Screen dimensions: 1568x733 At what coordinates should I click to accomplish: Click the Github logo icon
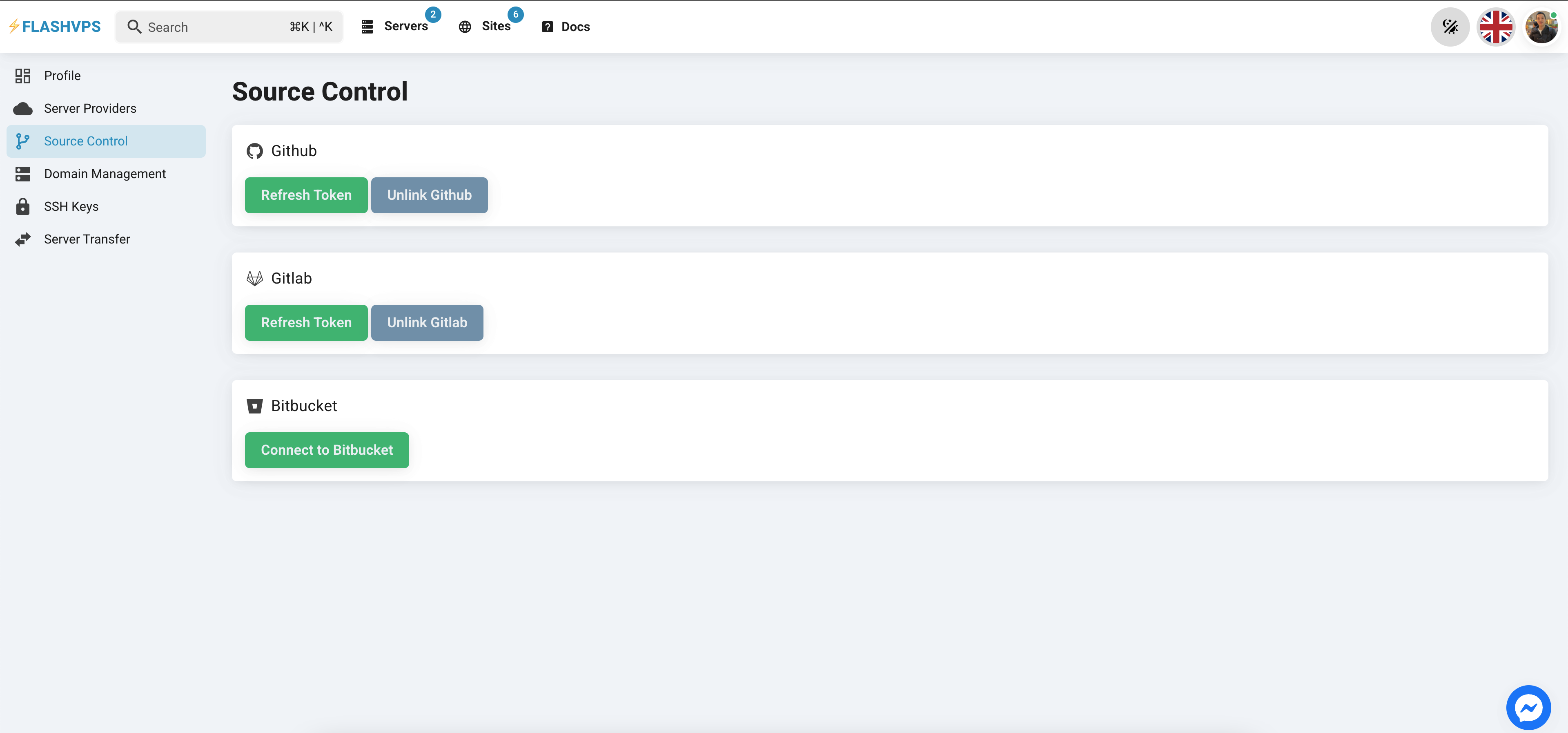[255, 150]
